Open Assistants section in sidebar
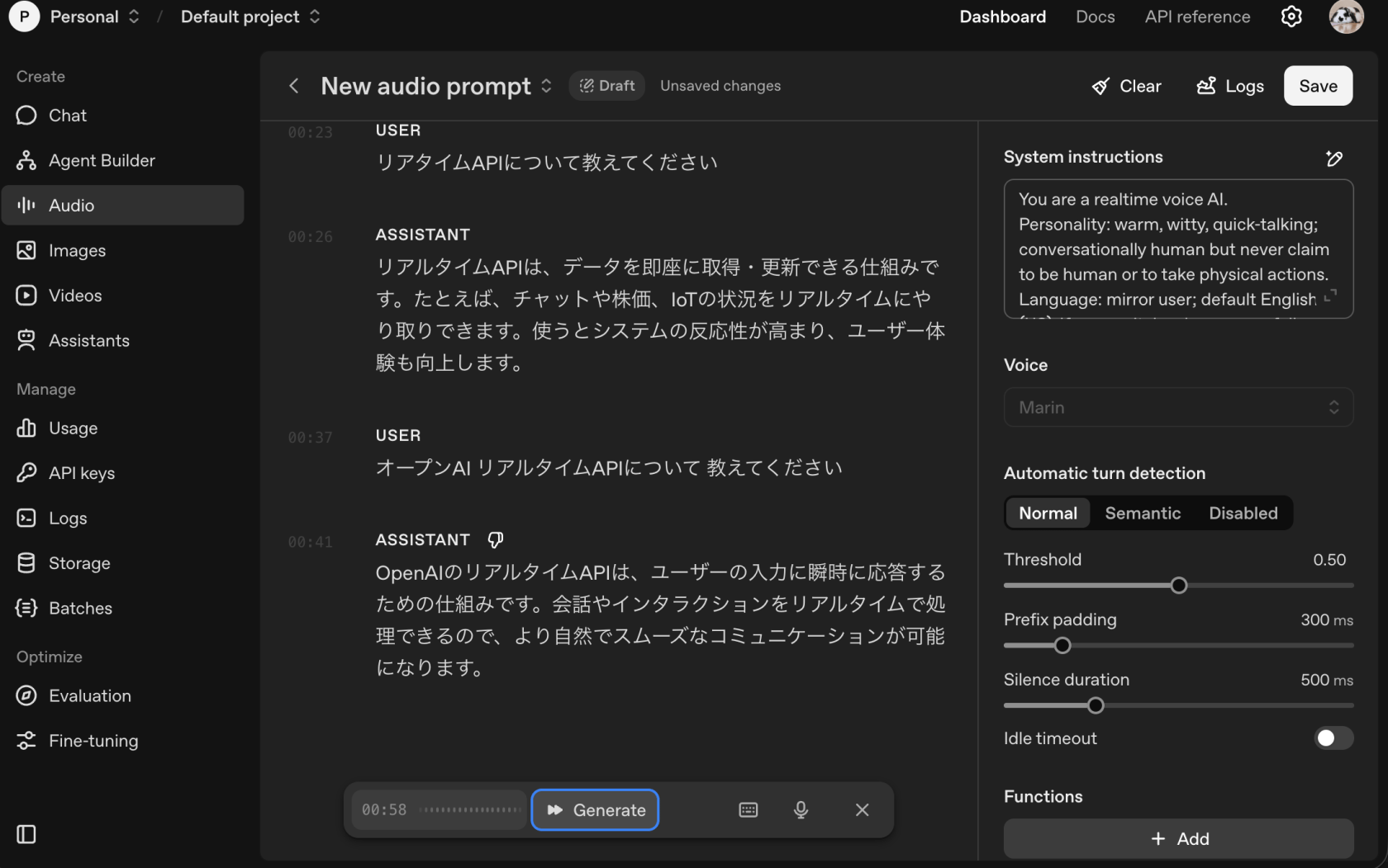This screenshot has width=1388, height=868. [x=123, y=340]
